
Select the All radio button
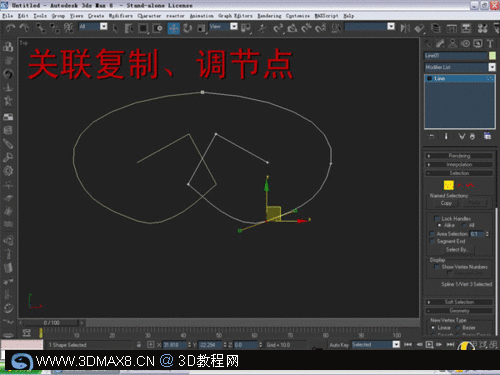[464, 225]
